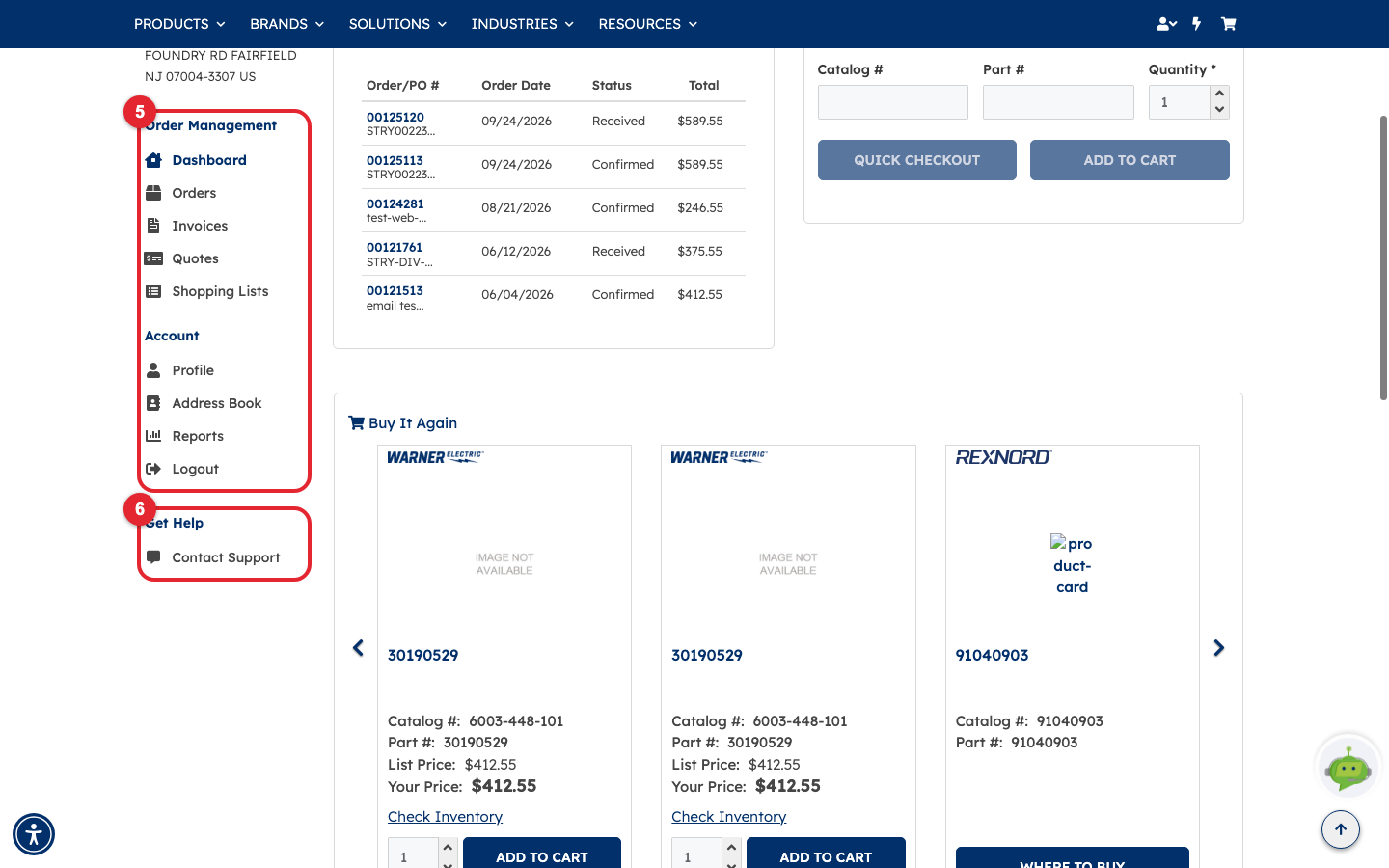1389x868 pixels.
Task: Decrease the quick order Quantity value
Action: [x=1220, y=110]
